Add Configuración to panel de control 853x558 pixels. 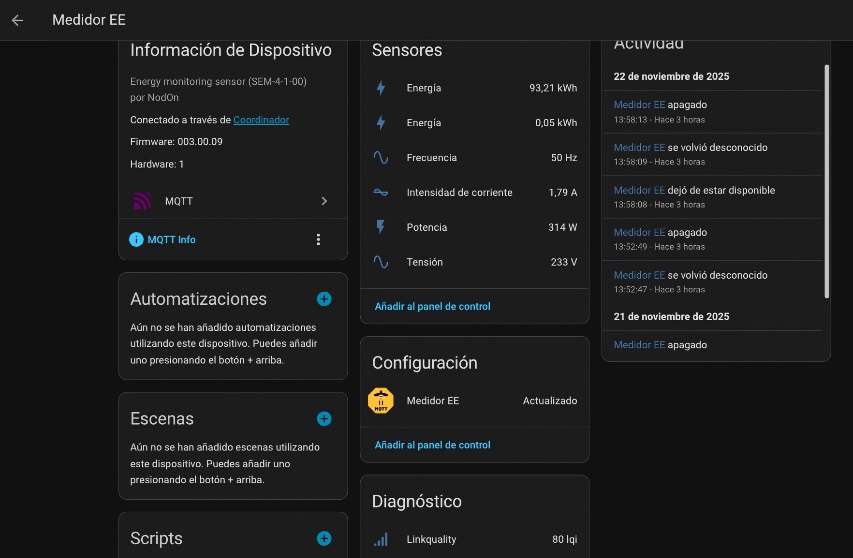432,445
